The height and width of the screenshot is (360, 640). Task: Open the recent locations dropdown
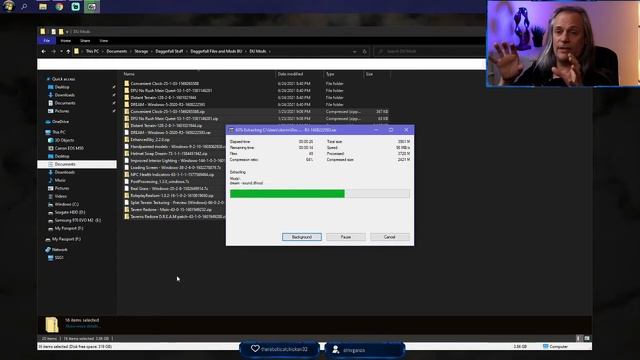coord(61,51)
